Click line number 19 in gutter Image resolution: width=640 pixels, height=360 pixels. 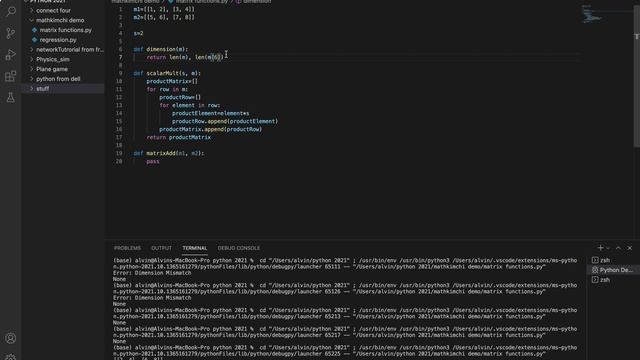pos(119,153)
